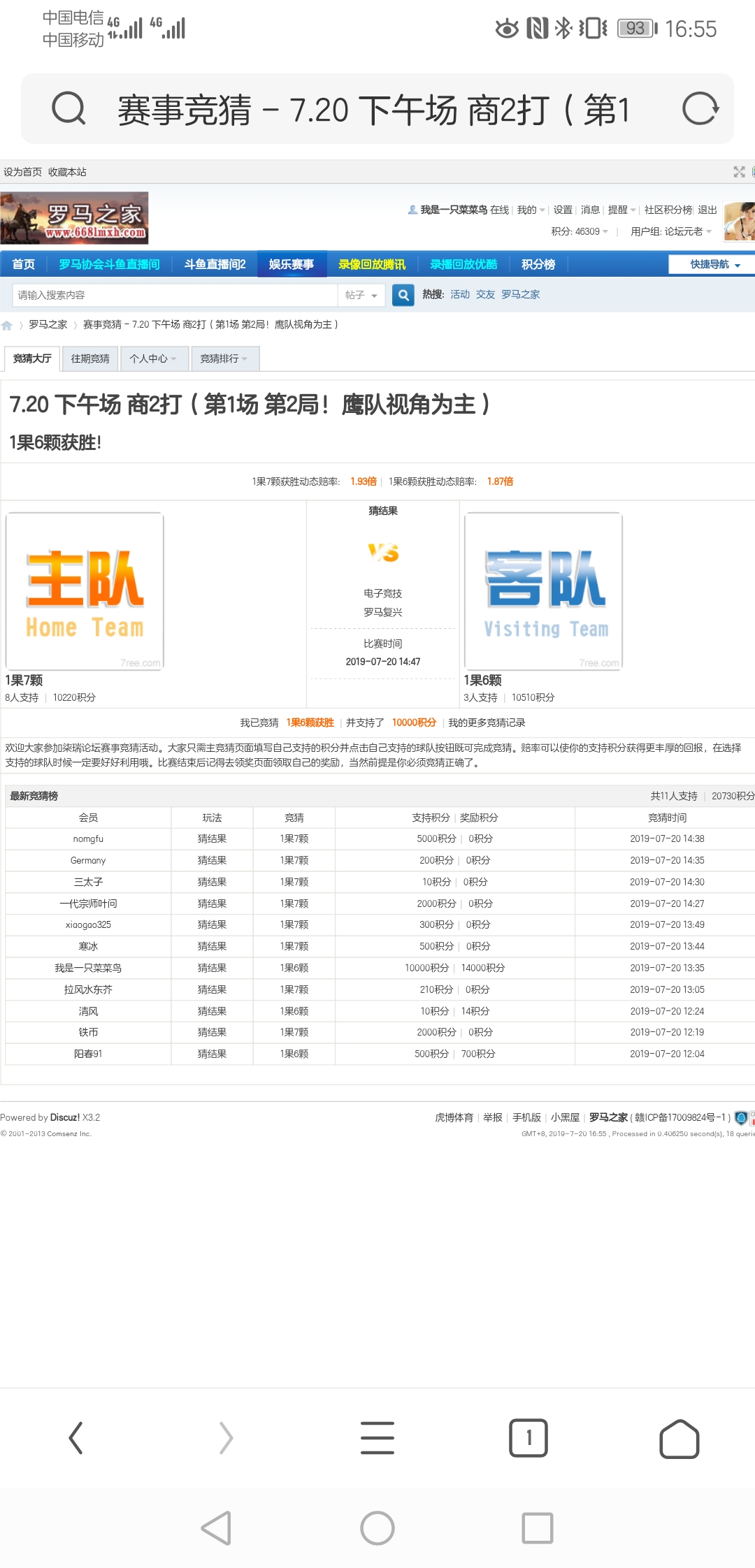The image size is (755, 1568).
Task: Open the user avatar thumbnail
Action: point(740,221)
